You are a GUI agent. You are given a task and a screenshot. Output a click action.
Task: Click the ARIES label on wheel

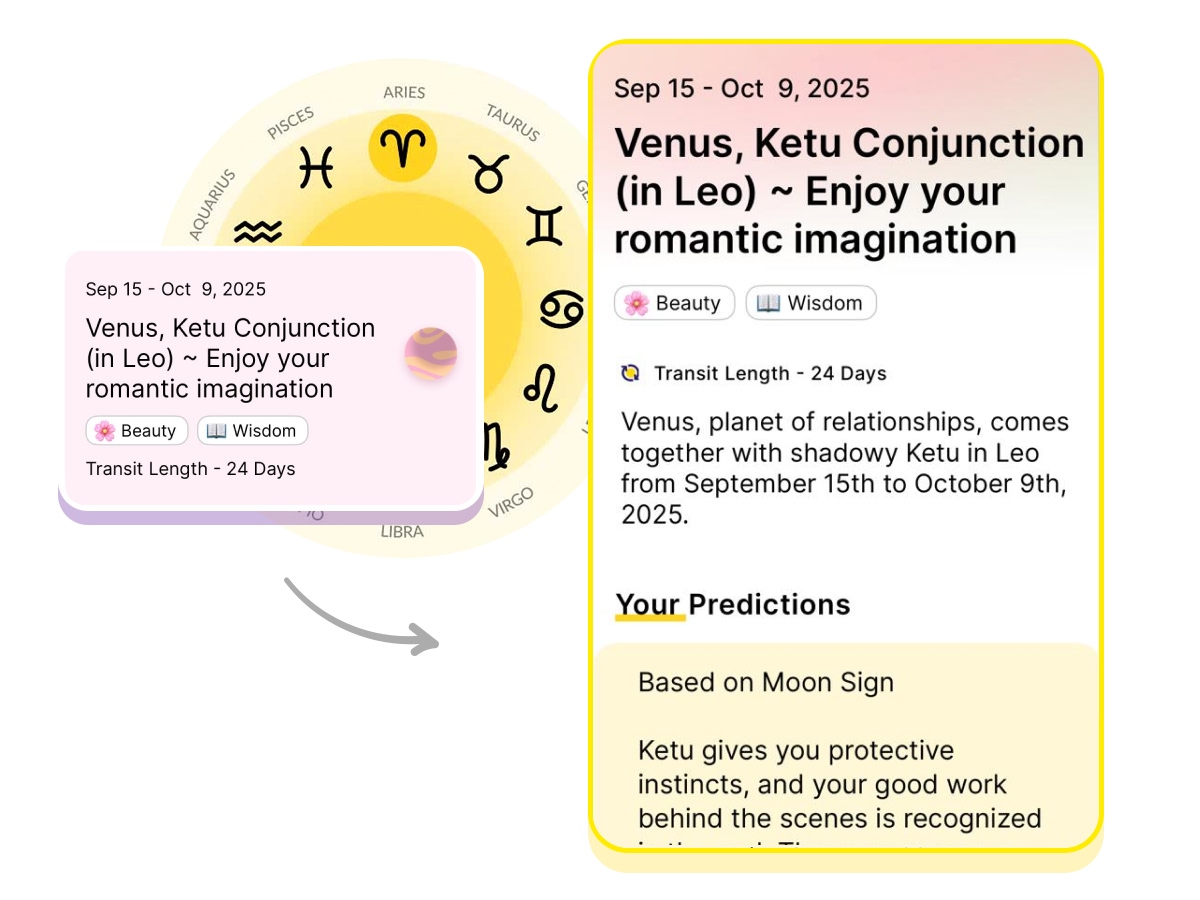tap(404, 93)
